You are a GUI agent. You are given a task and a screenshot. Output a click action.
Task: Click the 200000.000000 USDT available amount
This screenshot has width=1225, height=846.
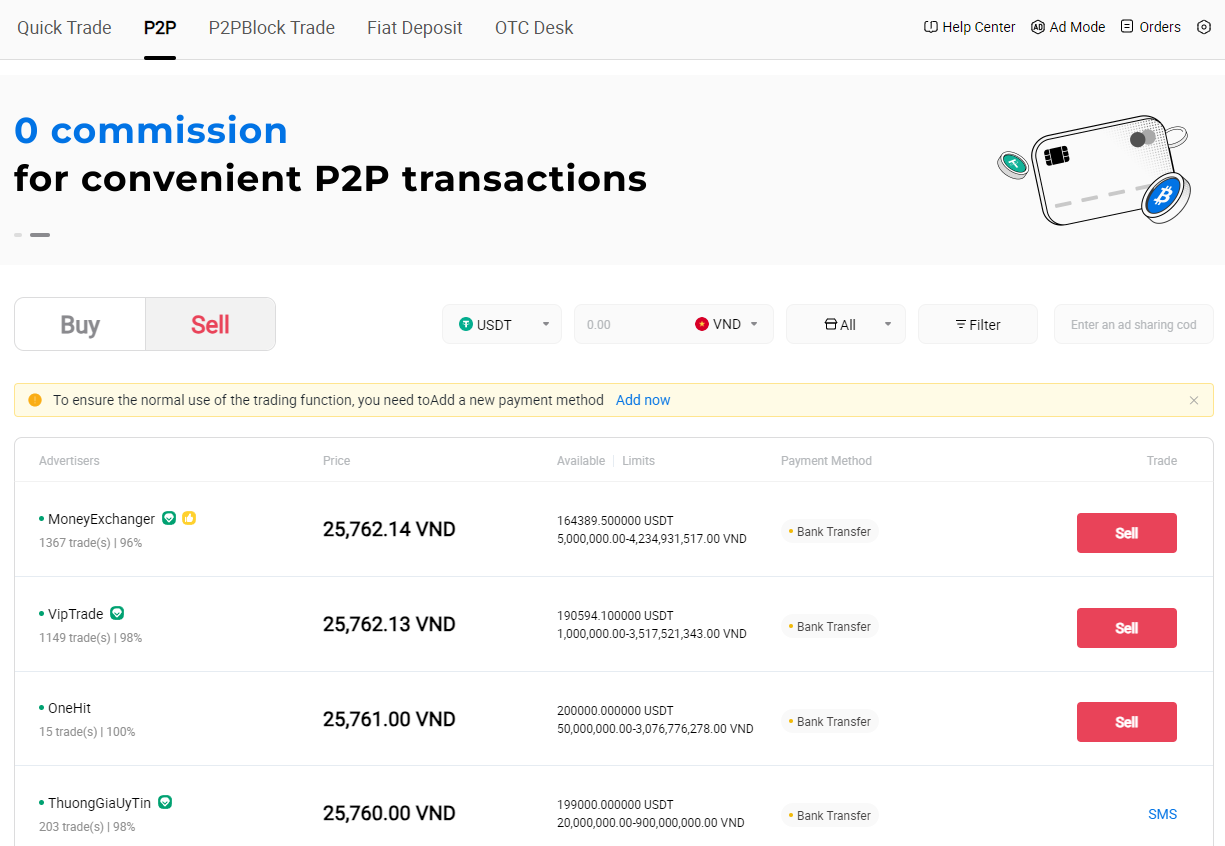(615, 710)
